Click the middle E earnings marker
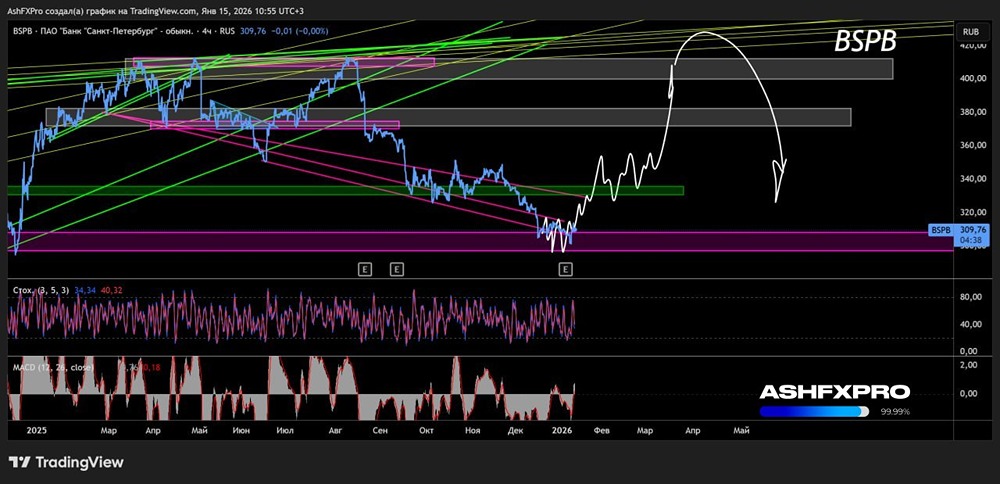This screenshot has height=484, width=1000. coord(396,270)
